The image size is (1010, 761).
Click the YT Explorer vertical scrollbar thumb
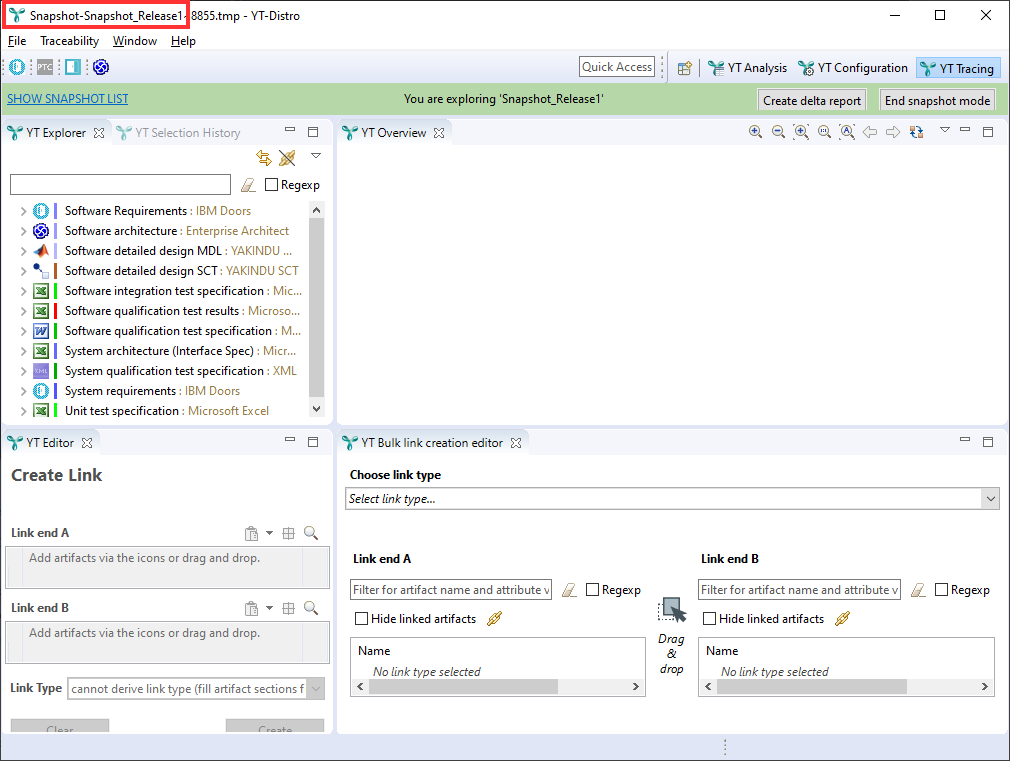[316, 307]
